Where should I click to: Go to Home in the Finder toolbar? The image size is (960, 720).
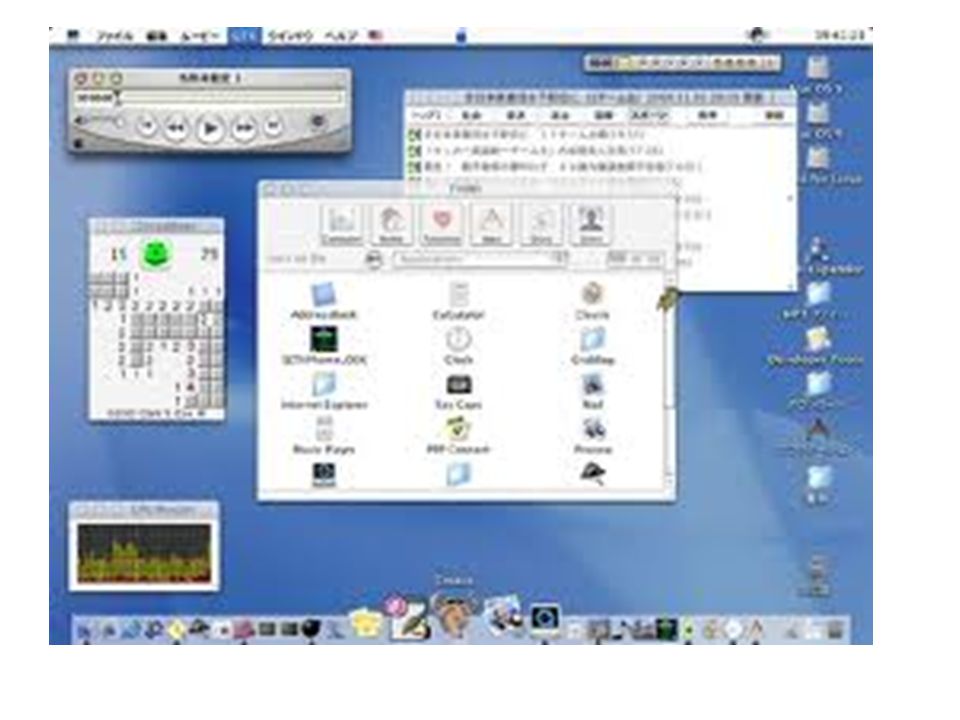click(x=392, y=225)
